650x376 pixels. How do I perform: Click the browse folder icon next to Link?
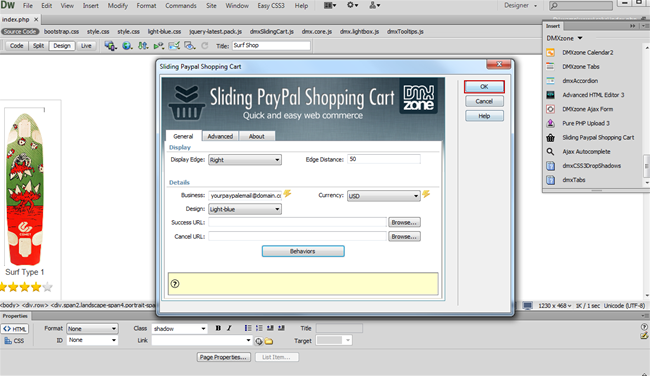point(269,341)
